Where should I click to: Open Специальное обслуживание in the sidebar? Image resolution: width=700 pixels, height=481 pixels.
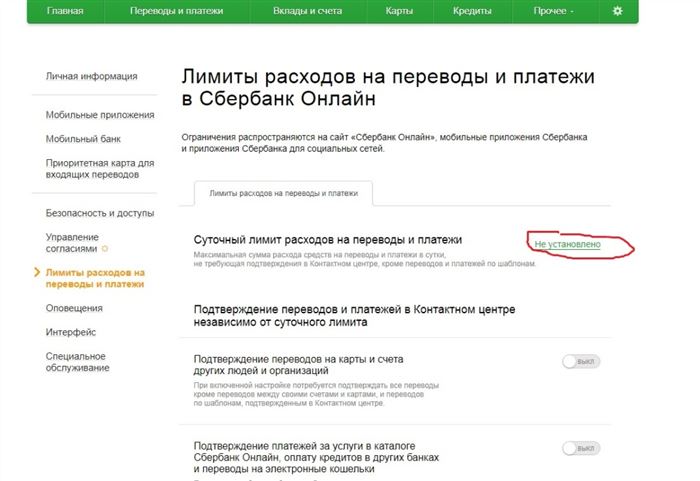[78, 362]
